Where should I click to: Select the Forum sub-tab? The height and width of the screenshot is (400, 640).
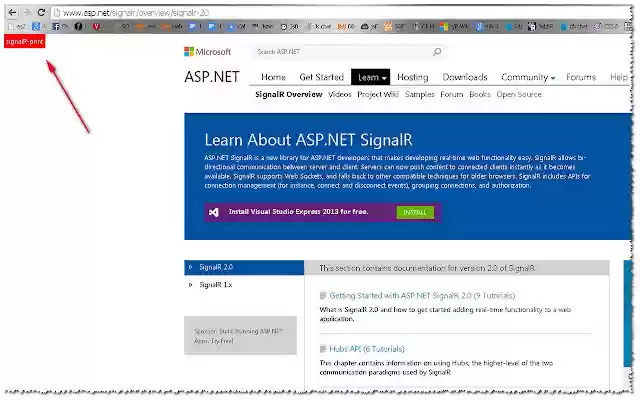451,94
